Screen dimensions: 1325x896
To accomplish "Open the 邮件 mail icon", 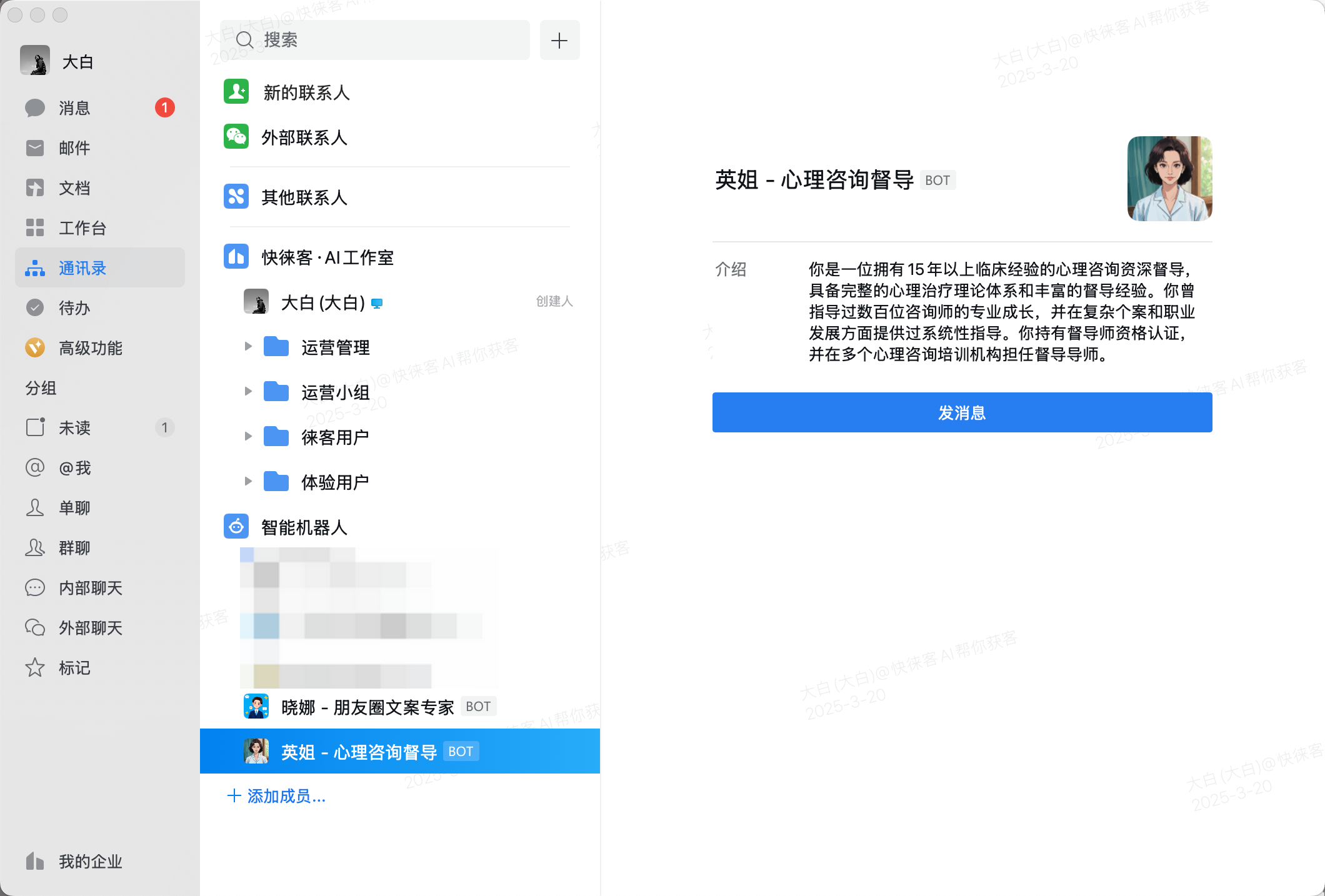I will pyautogui.click(x=35, y=148).
